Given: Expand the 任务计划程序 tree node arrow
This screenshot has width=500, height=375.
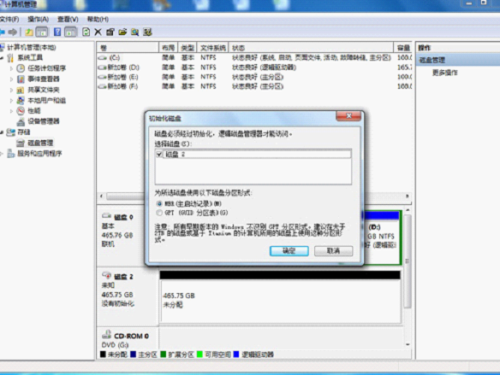Looking at the screenshot, I should click(x=11, y=69).
